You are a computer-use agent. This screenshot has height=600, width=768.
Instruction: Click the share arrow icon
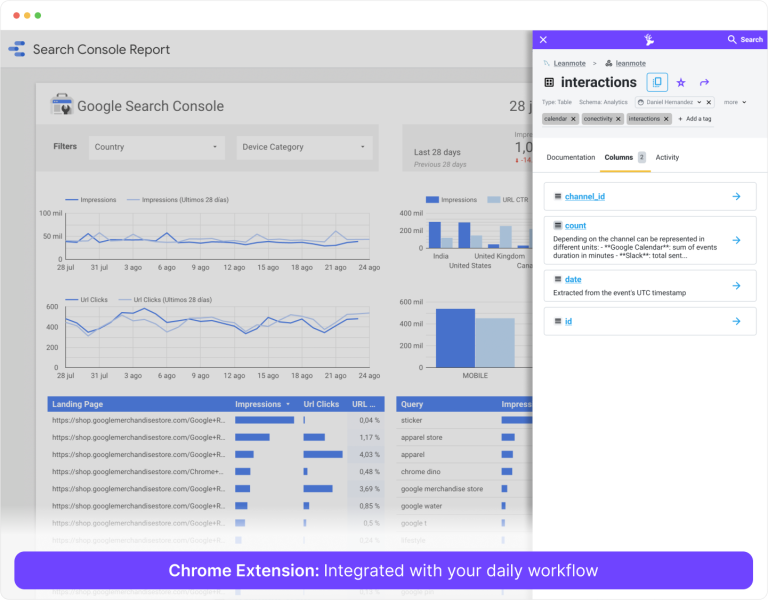click(x=704, y=82)
